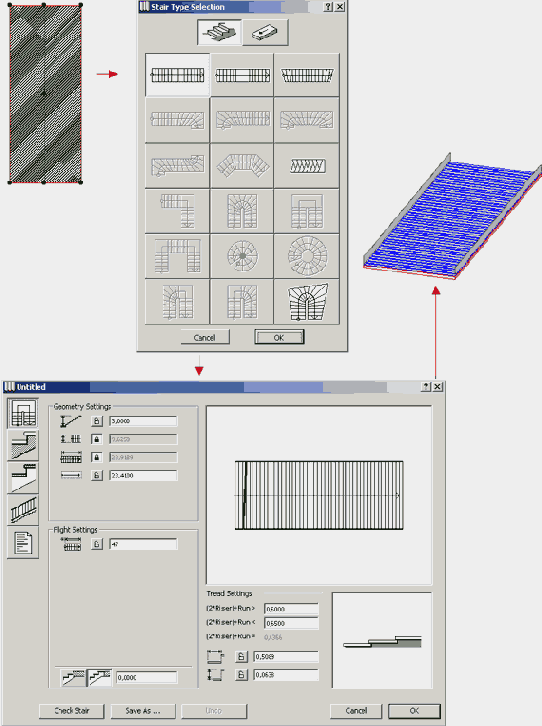Screen dimensions: 542x726
Task: Click help button in Untitled dialog title bar
Action: (x=426, y=387)
